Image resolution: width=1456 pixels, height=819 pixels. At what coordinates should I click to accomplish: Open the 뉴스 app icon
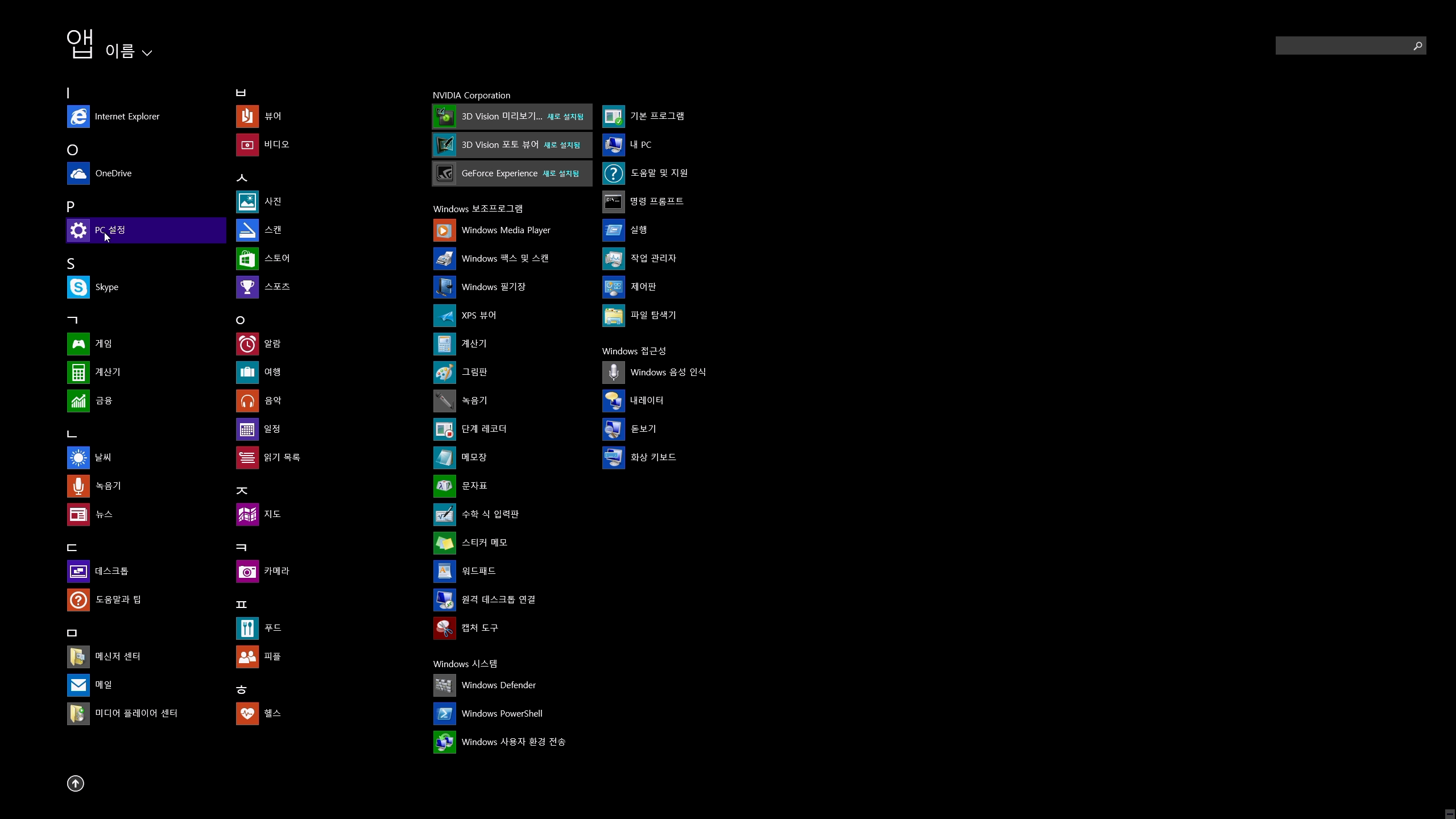[x=78, y=515]
